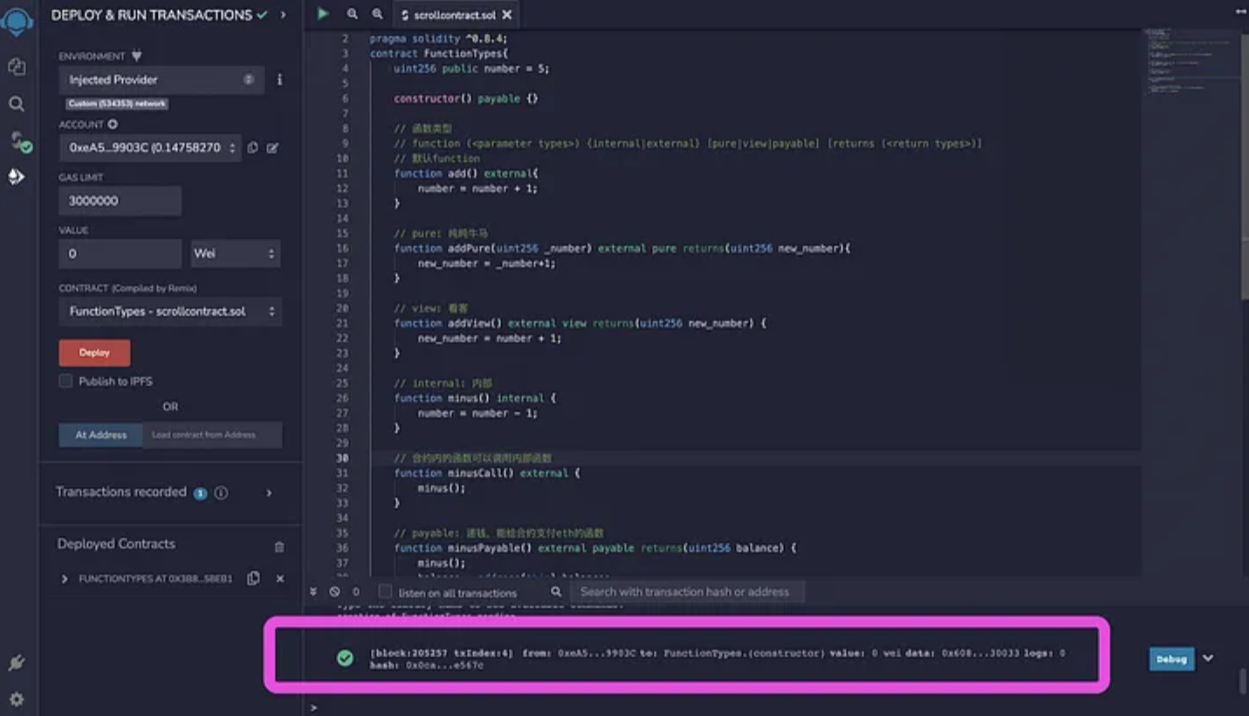Copy the deployed contract address
Image resolution: width=1249 pixels, height=716 pixels.
point(253,578)
